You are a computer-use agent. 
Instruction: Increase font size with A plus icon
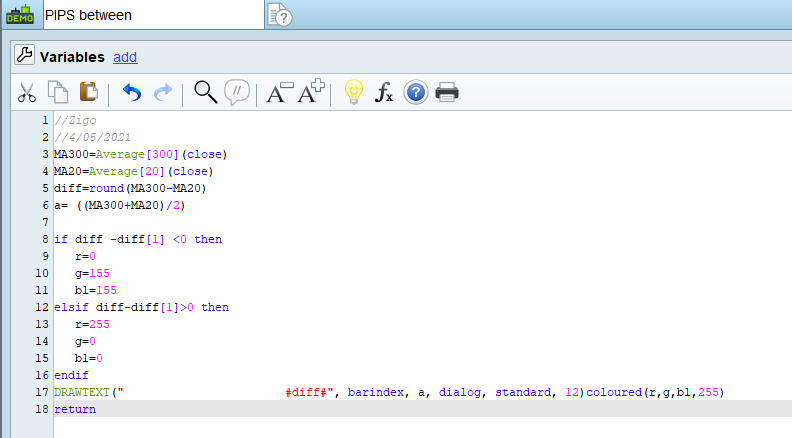point(311,91)
